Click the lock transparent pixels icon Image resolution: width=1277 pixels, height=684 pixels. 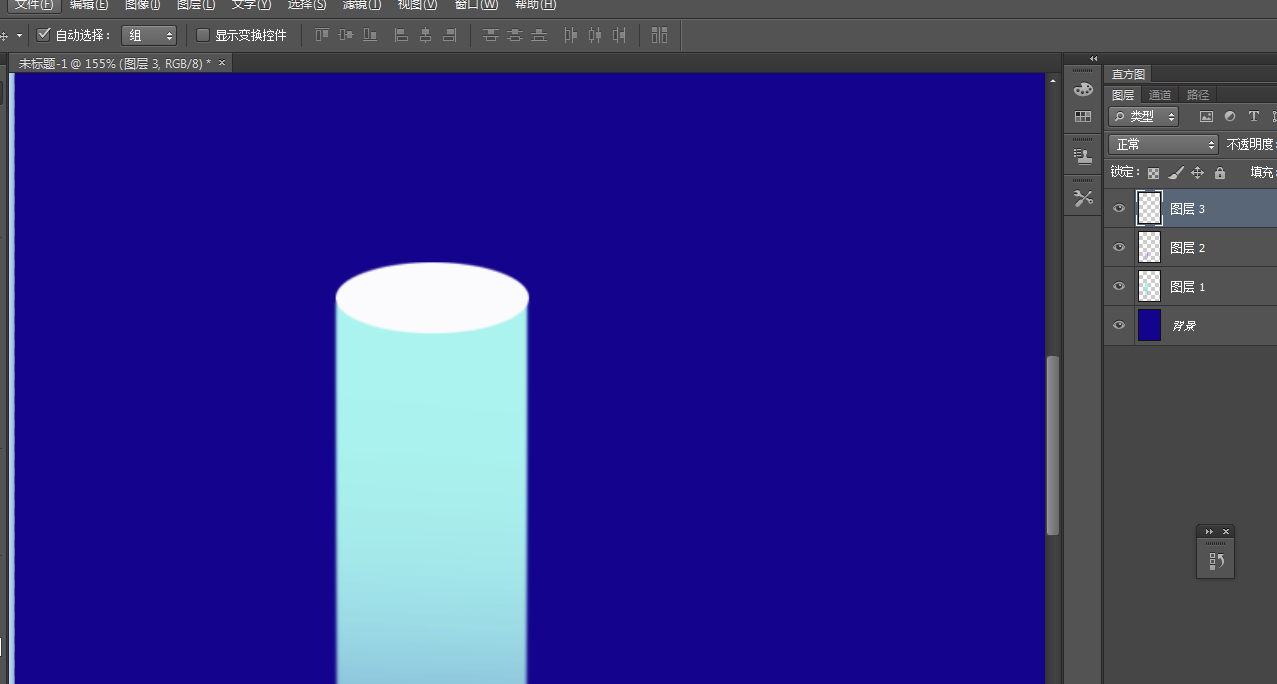coord(1153,173)
